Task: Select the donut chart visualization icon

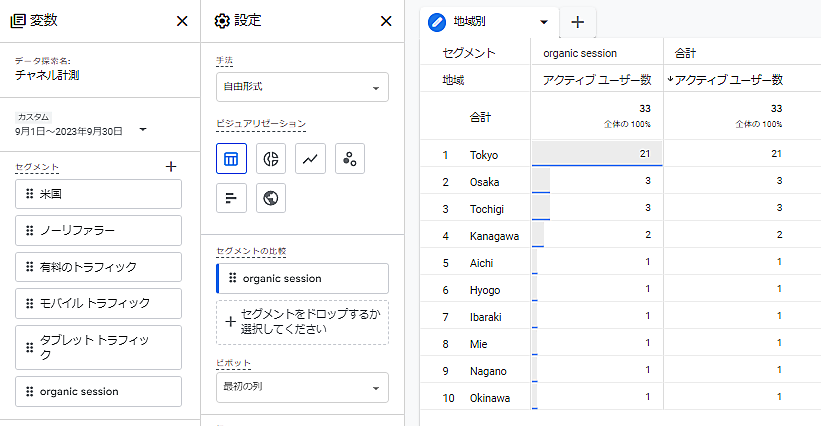Action: [x=270, y=159]
